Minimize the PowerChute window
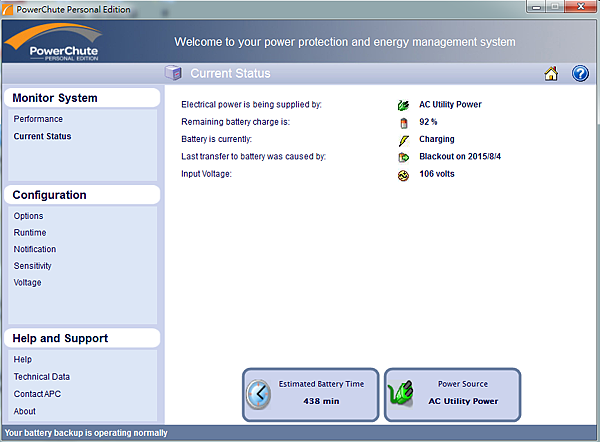Screen dimensions: 600x442 pos(536,7)
